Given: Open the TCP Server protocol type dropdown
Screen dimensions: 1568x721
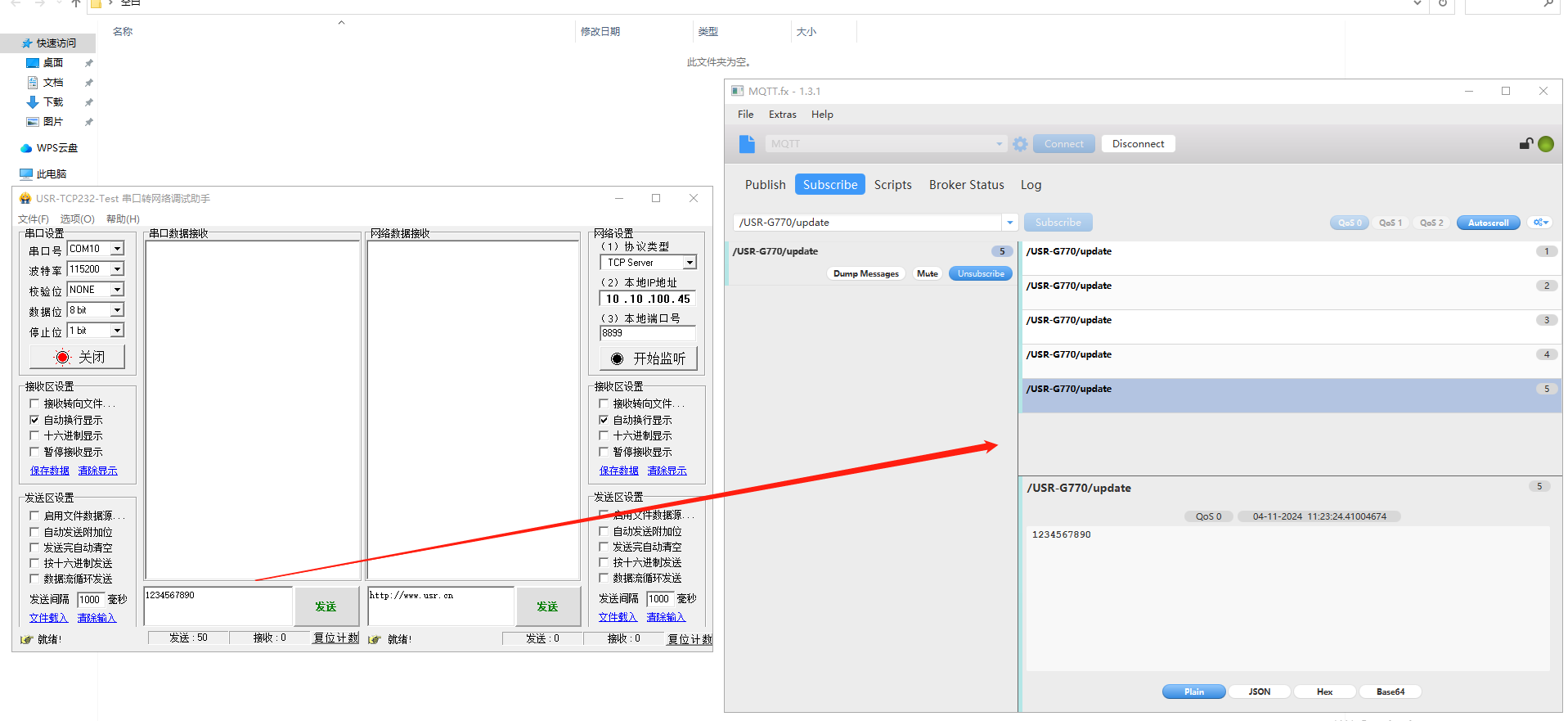Looking at the screenshot, I should (x=690, y=263).
